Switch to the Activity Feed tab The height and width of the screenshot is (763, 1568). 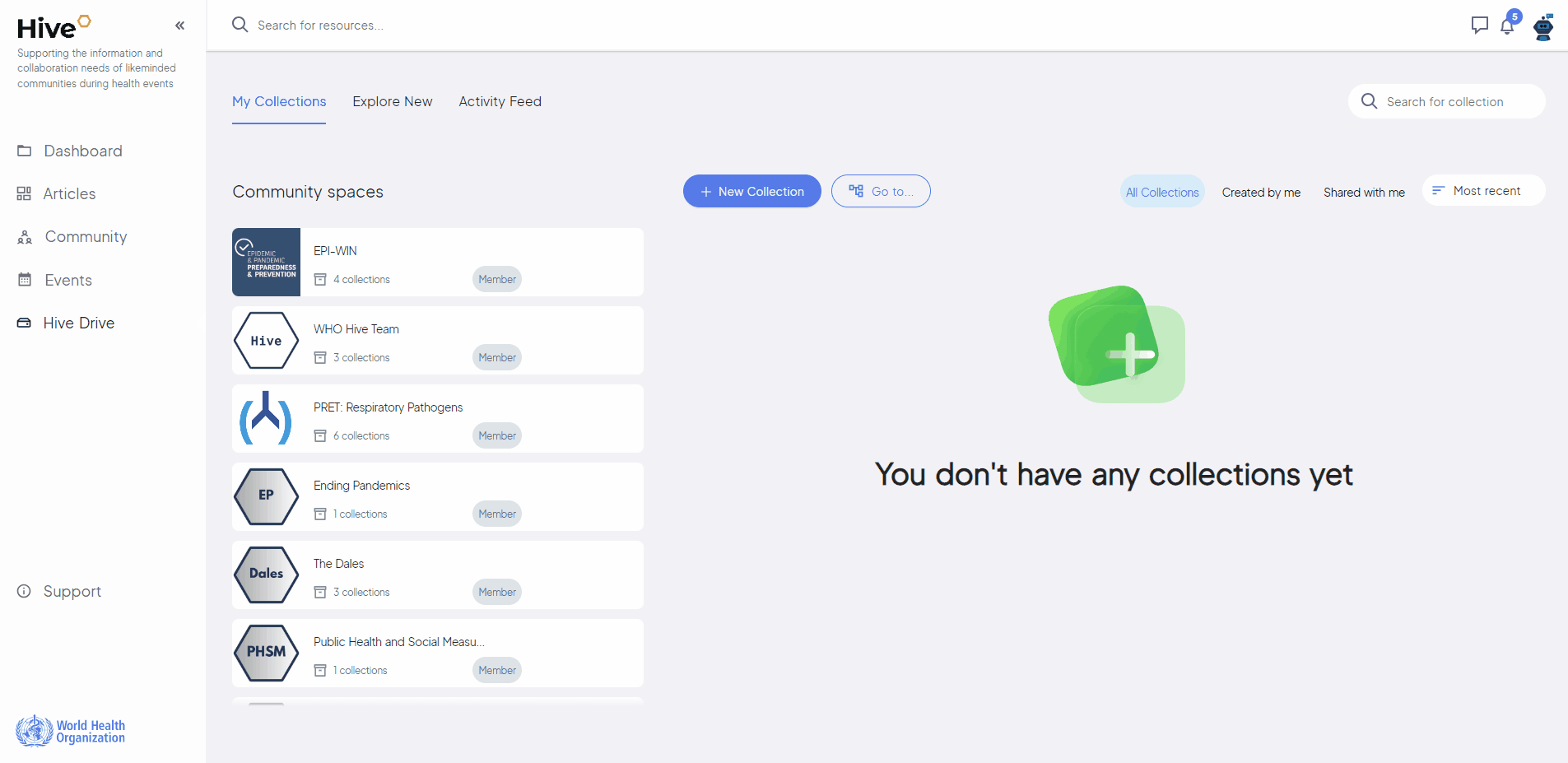pos(500,101)
